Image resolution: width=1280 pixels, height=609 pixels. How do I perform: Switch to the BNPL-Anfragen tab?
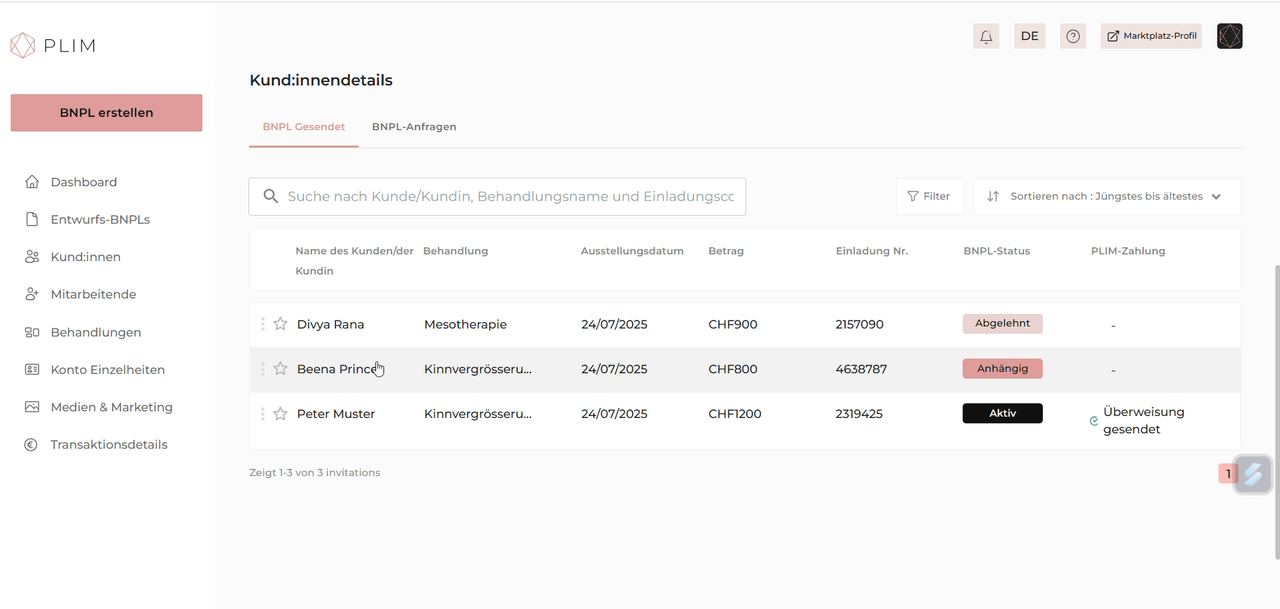click(414, 127)
